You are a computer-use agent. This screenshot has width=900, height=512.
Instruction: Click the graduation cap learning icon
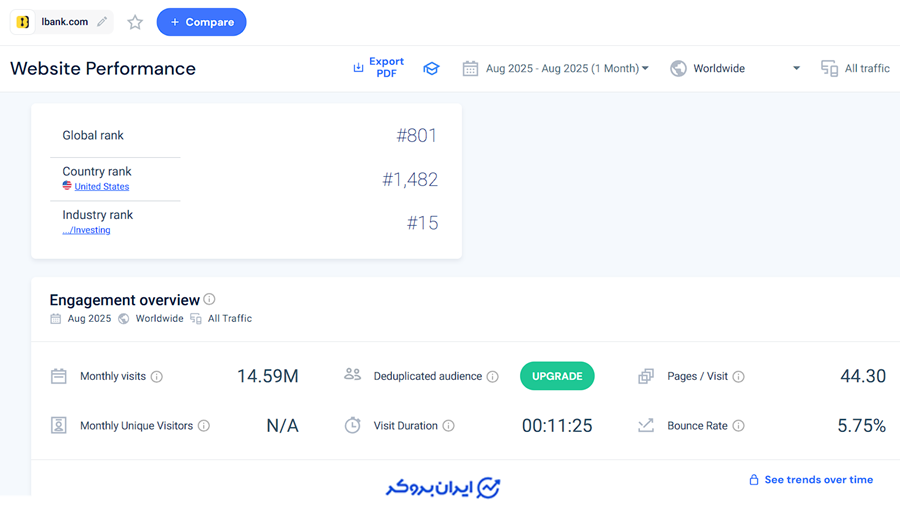coord(431,69)
